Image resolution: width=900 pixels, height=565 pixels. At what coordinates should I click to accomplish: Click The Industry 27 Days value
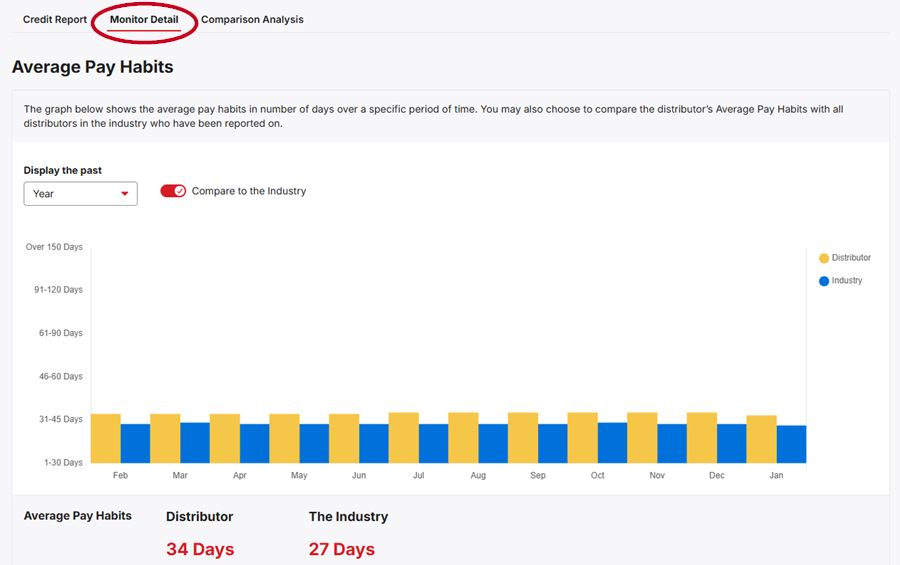[x=341, y=549]
